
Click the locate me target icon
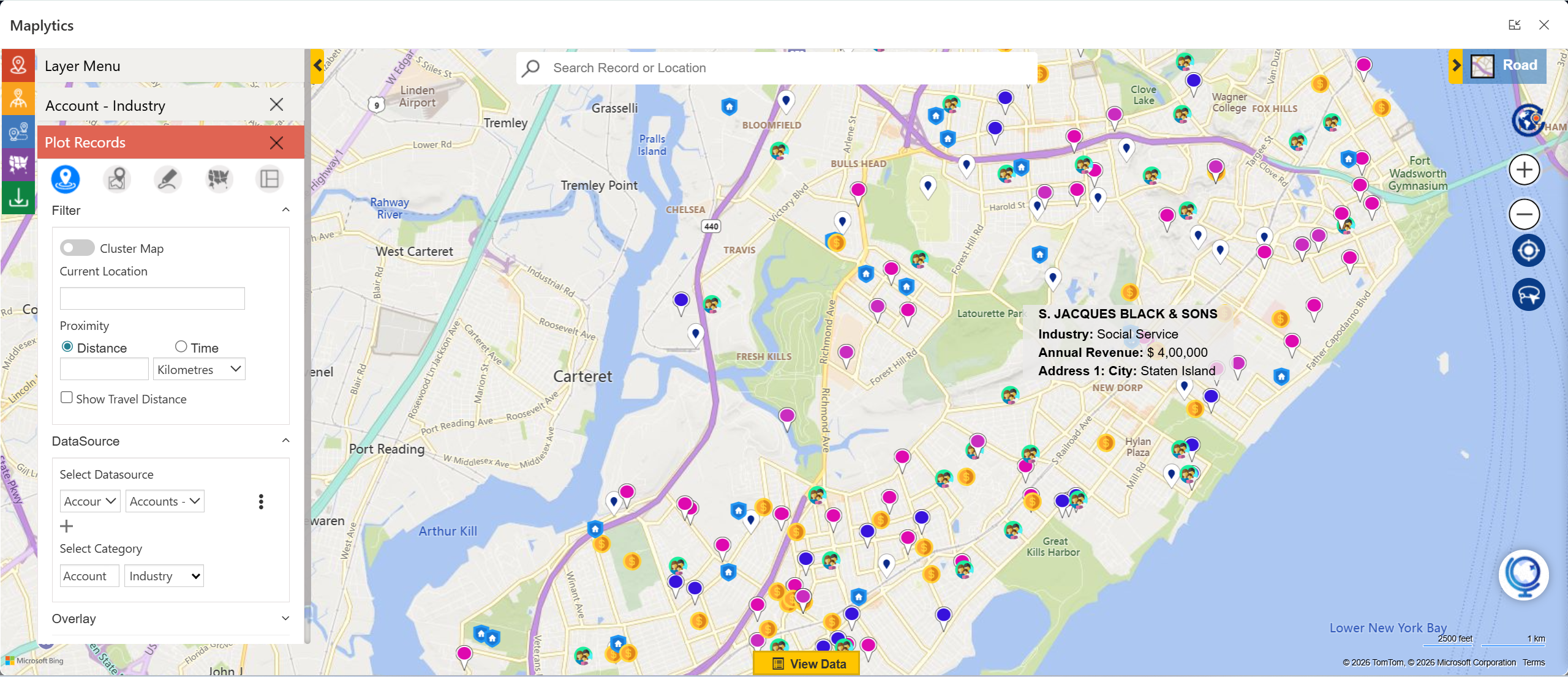pyautogui.click(x=1528, y=251)
